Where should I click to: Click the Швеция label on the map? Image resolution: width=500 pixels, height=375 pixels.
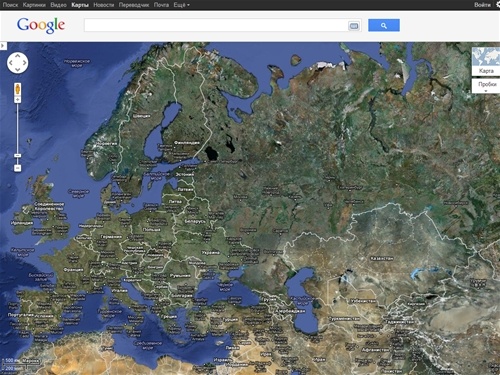tap(141, 116)
